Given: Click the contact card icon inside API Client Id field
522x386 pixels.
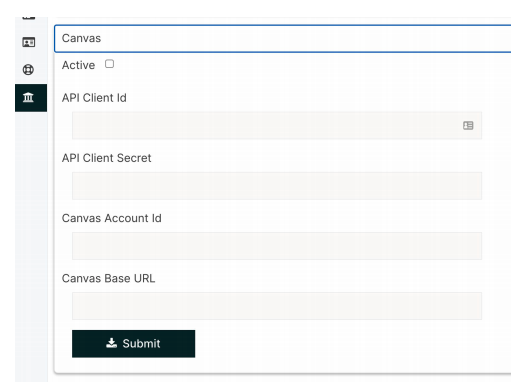Looking at the screenshot, I should [468, 125].
